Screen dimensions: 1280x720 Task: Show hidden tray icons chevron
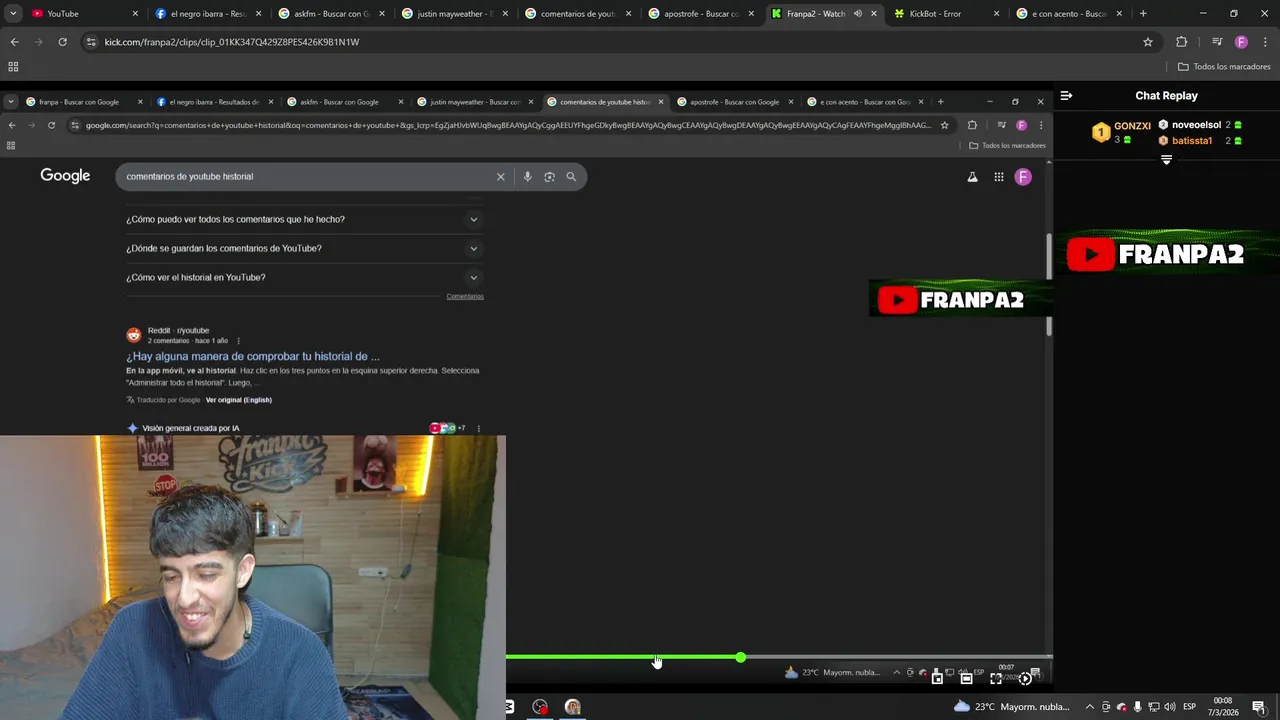click(1091, 707)
